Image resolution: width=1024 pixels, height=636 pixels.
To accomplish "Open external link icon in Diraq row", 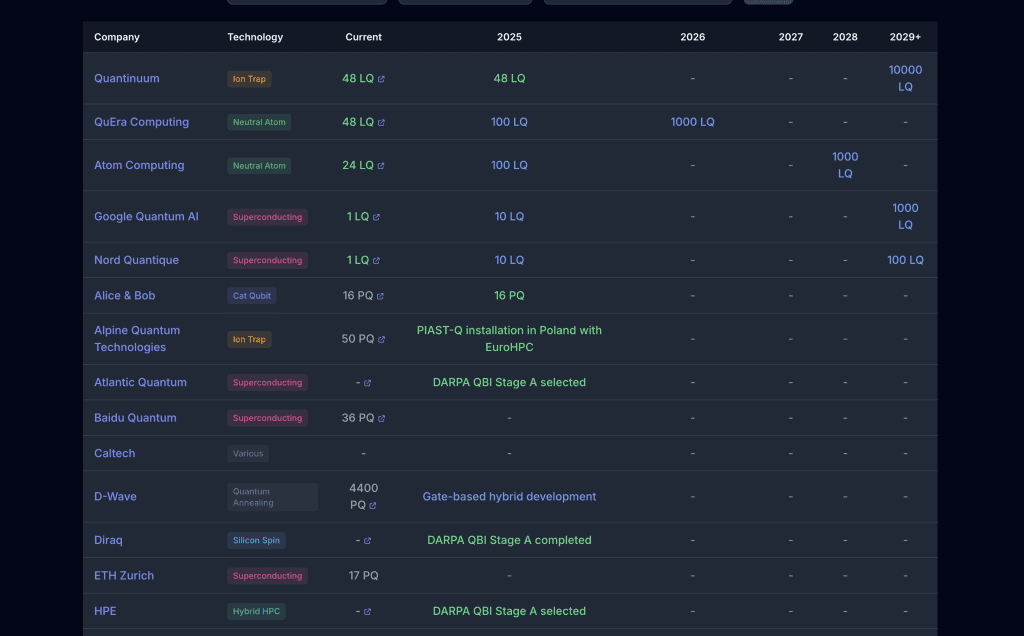I will (x=367, y=541).
